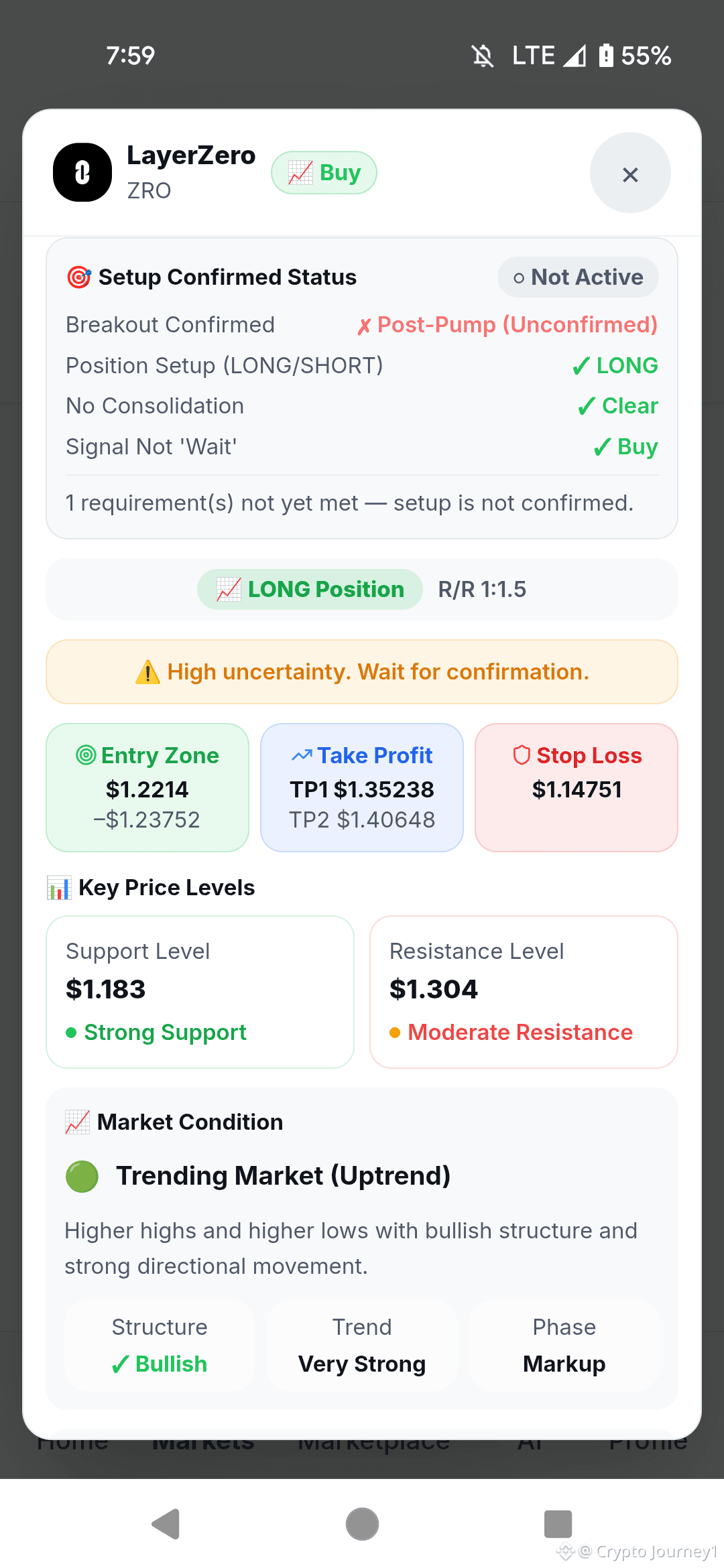
Task: Tap the warning triangle in uncertainty banner
Action: (x=147, y=671)
